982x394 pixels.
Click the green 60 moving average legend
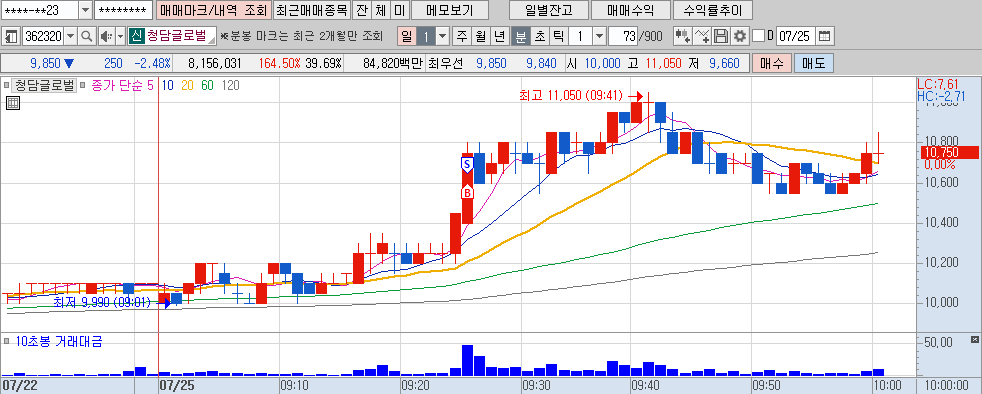(x=207, y=86)
